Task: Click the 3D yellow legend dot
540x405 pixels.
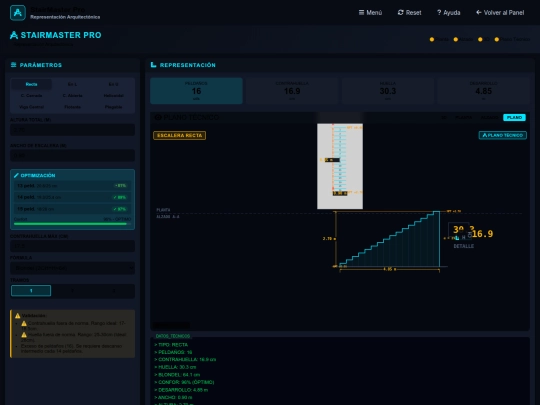Action: click(480, 39)
